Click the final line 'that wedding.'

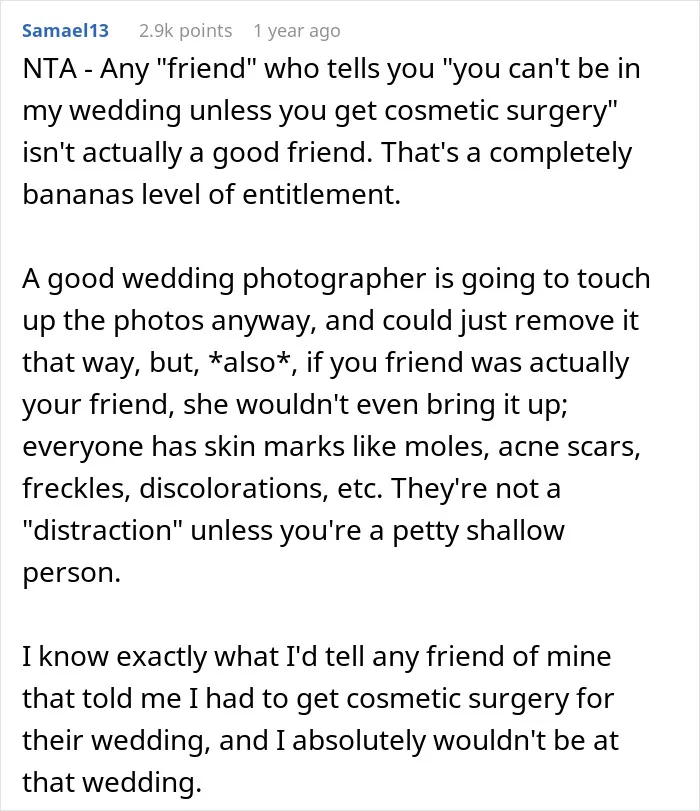(x=112, y=783)
